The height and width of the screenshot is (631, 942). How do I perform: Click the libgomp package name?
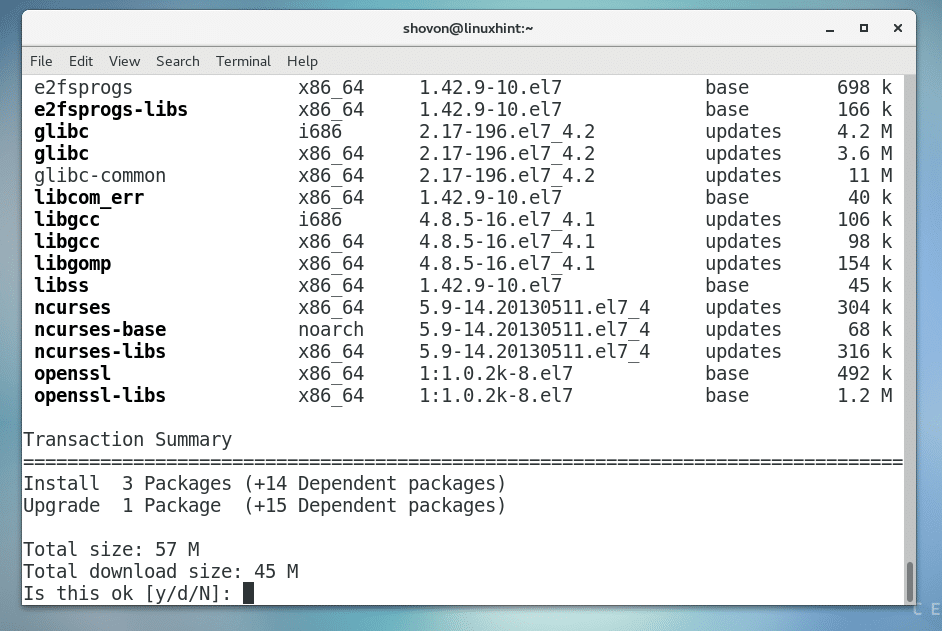(72, 264)
